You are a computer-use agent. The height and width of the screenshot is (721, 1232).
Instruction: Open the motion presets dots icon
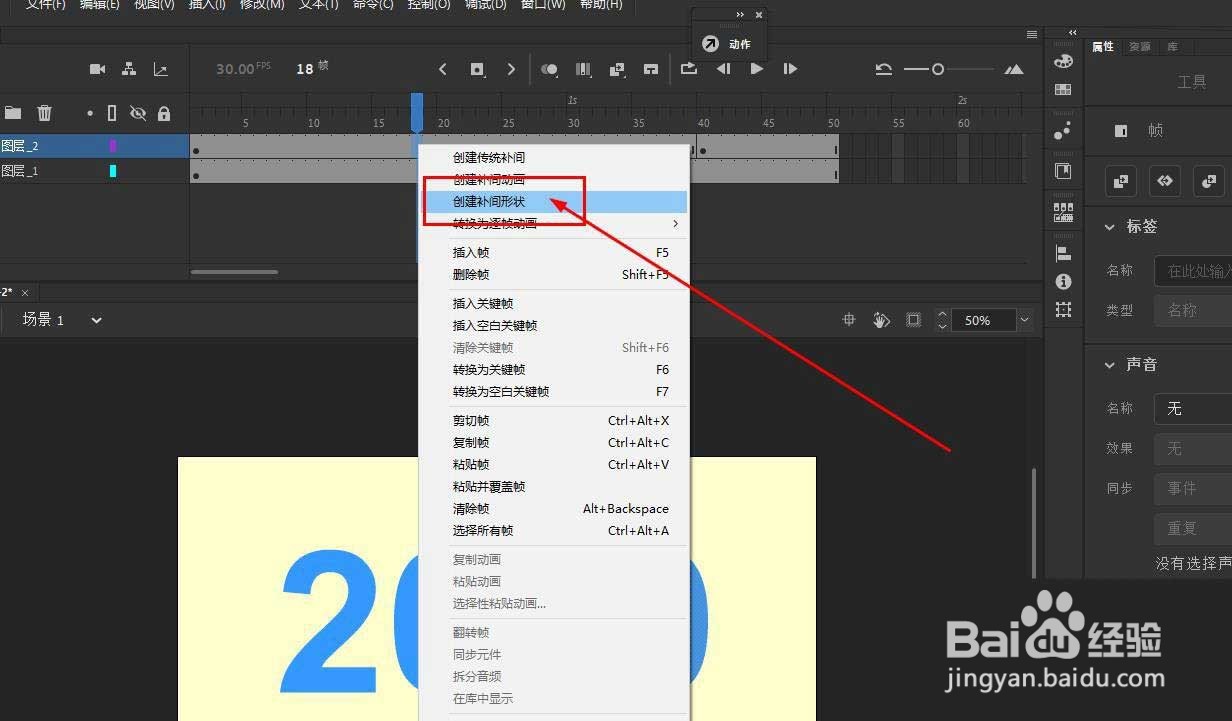1063,130
